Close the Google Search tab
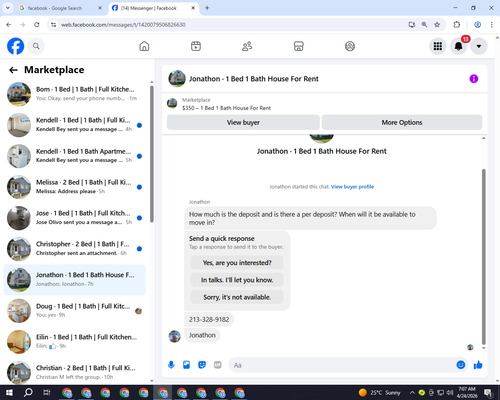Screen dimensions: 500x400 (100, 8)
